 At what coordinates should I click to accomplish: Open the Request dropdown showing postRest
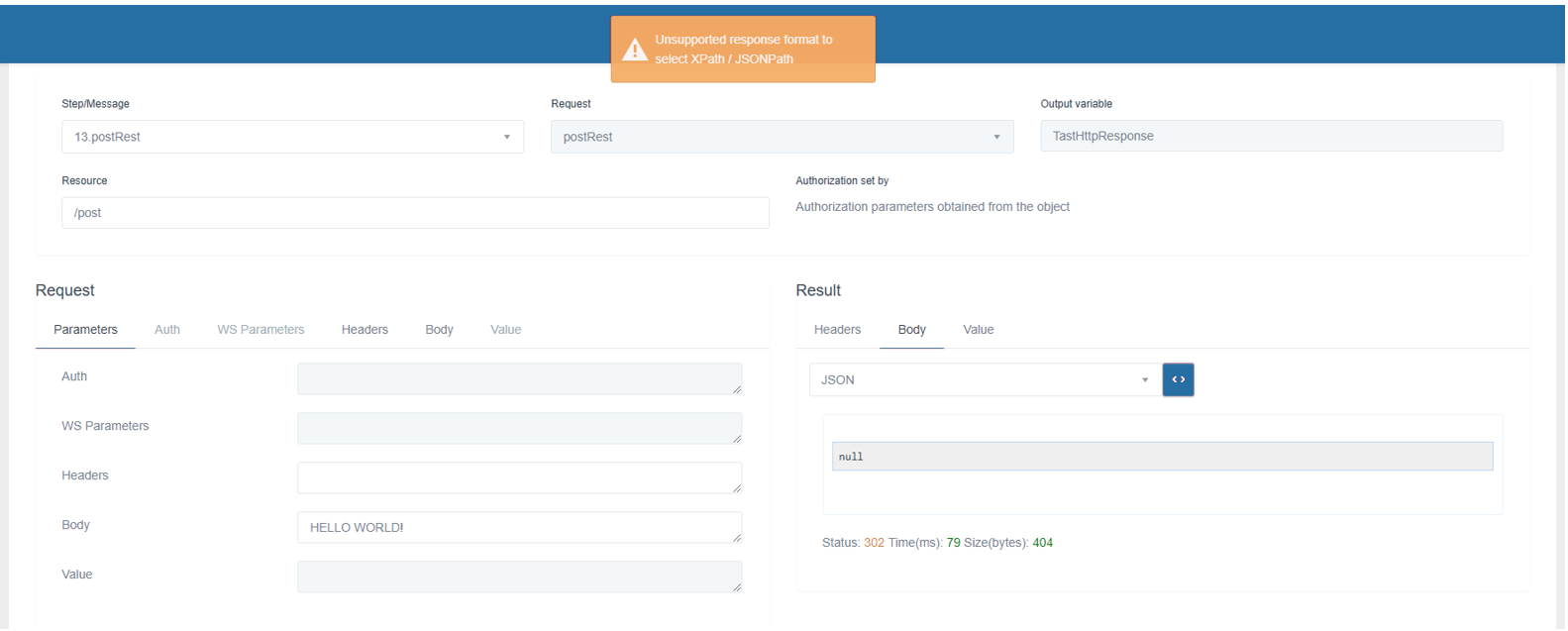(782, 137)
